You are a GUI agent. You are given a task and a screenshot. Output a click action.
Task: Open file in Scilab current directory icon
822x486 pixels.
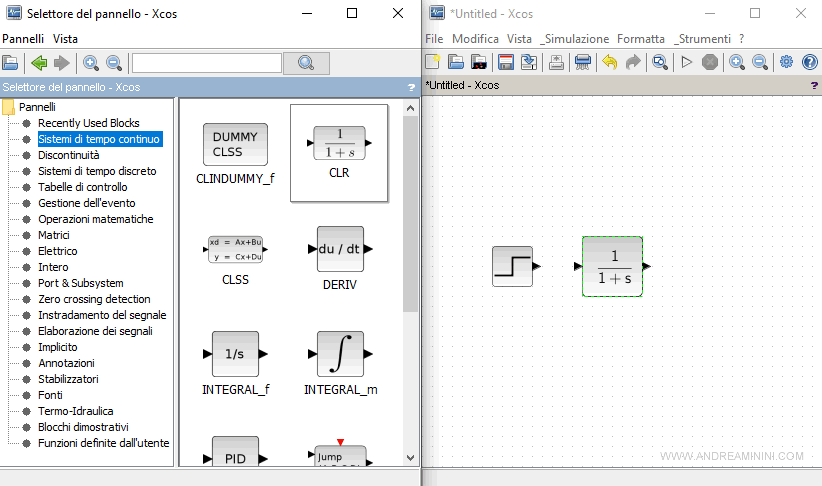click(x=479, y=62)
